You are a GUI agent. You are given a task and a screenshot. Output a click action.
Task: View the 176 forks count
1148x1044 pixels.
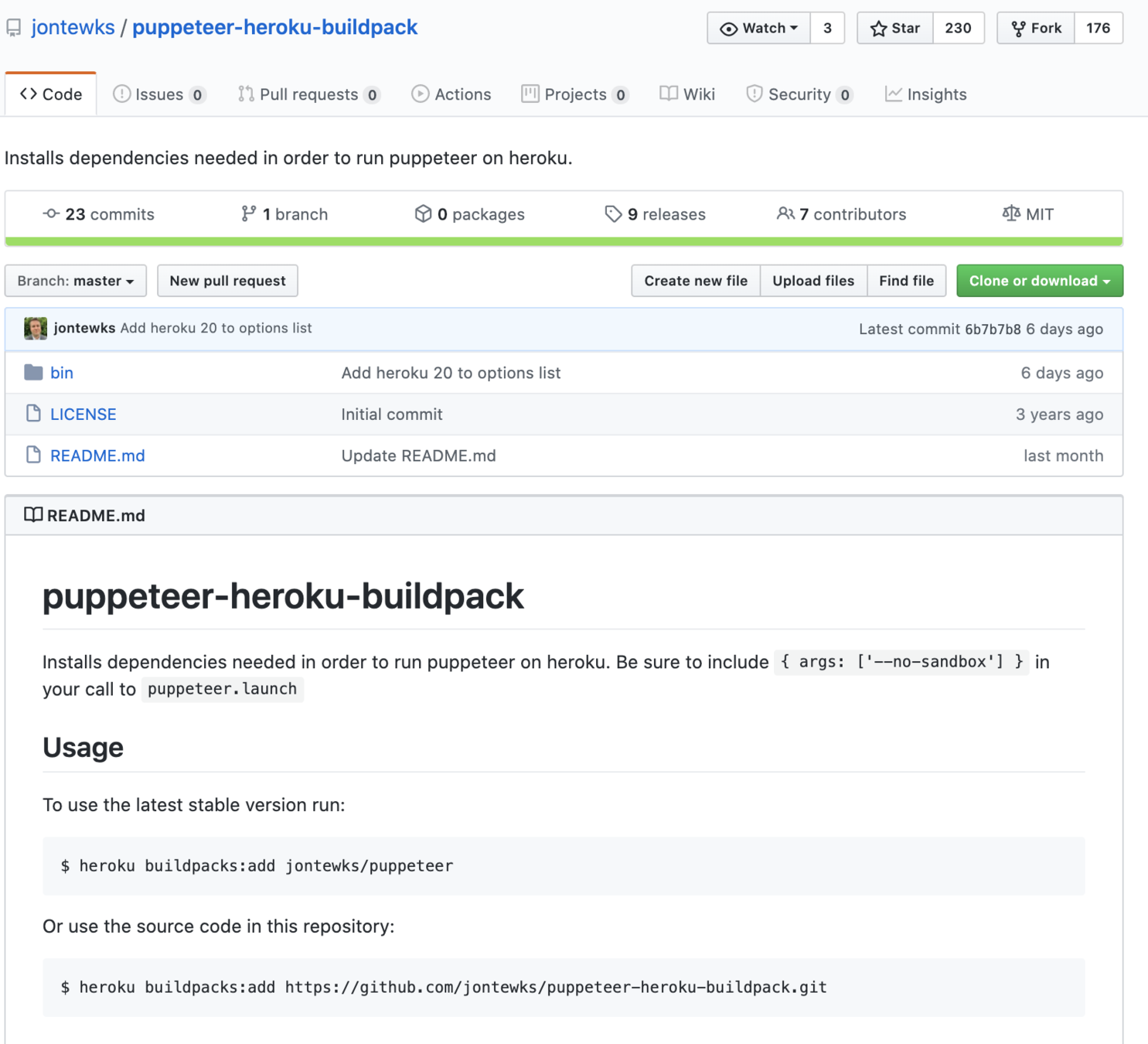(1098, 28)
